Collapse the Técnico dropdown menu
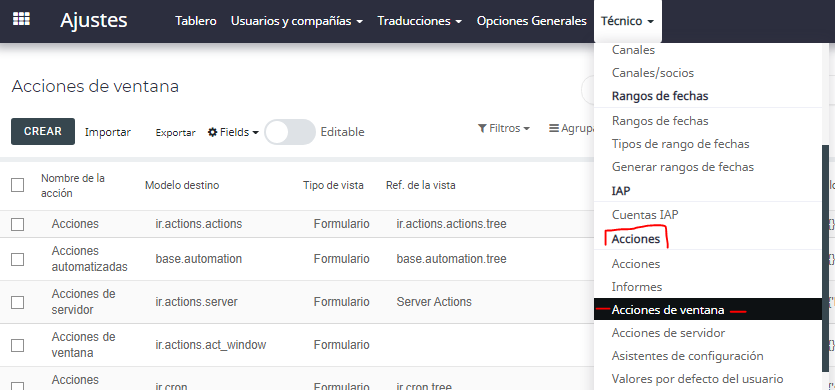Screen dimensions: 835x390 (627, 21)
